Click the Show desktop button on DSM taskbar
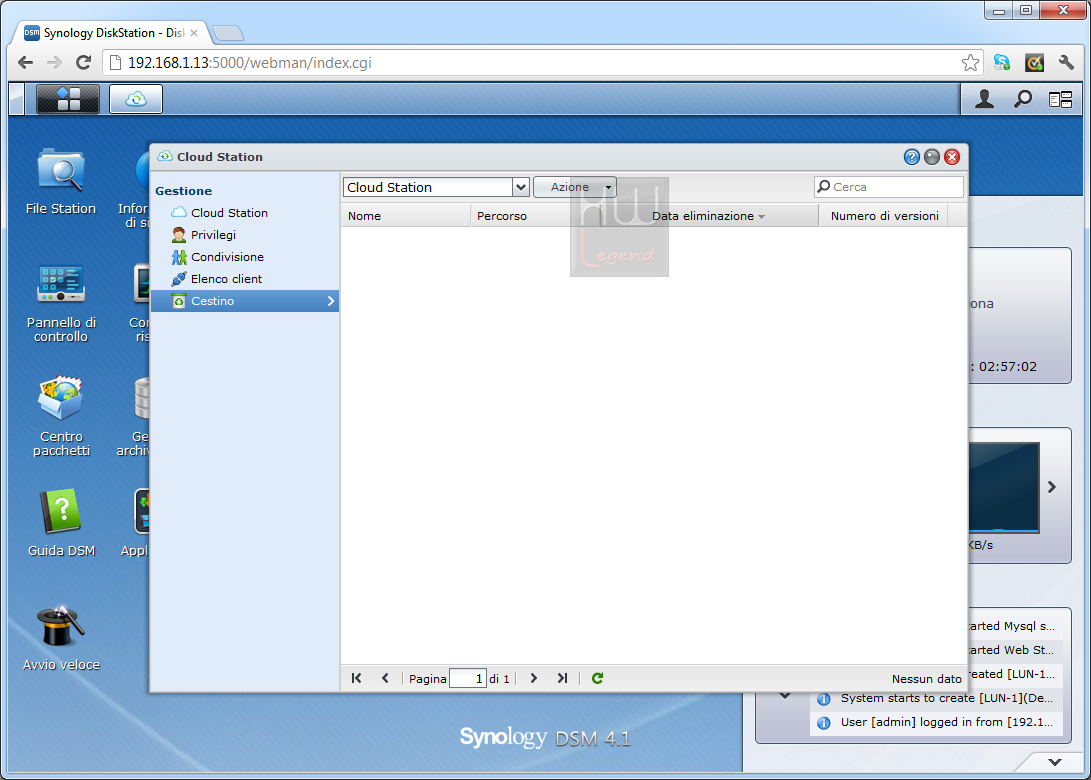This screenshot has width=1091, height=780. tap(17, 99)
